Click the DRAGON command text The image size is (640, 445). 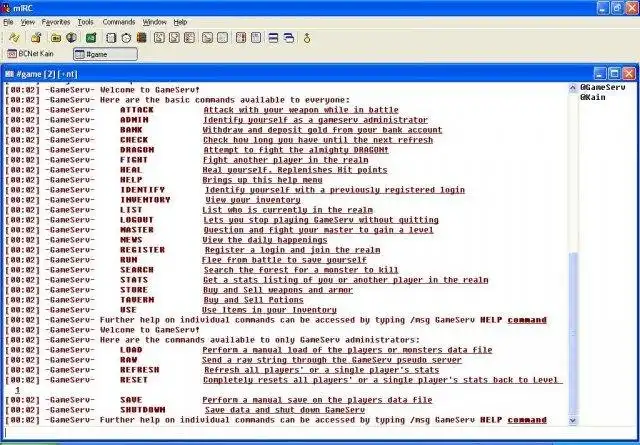[x=137, y=150]
